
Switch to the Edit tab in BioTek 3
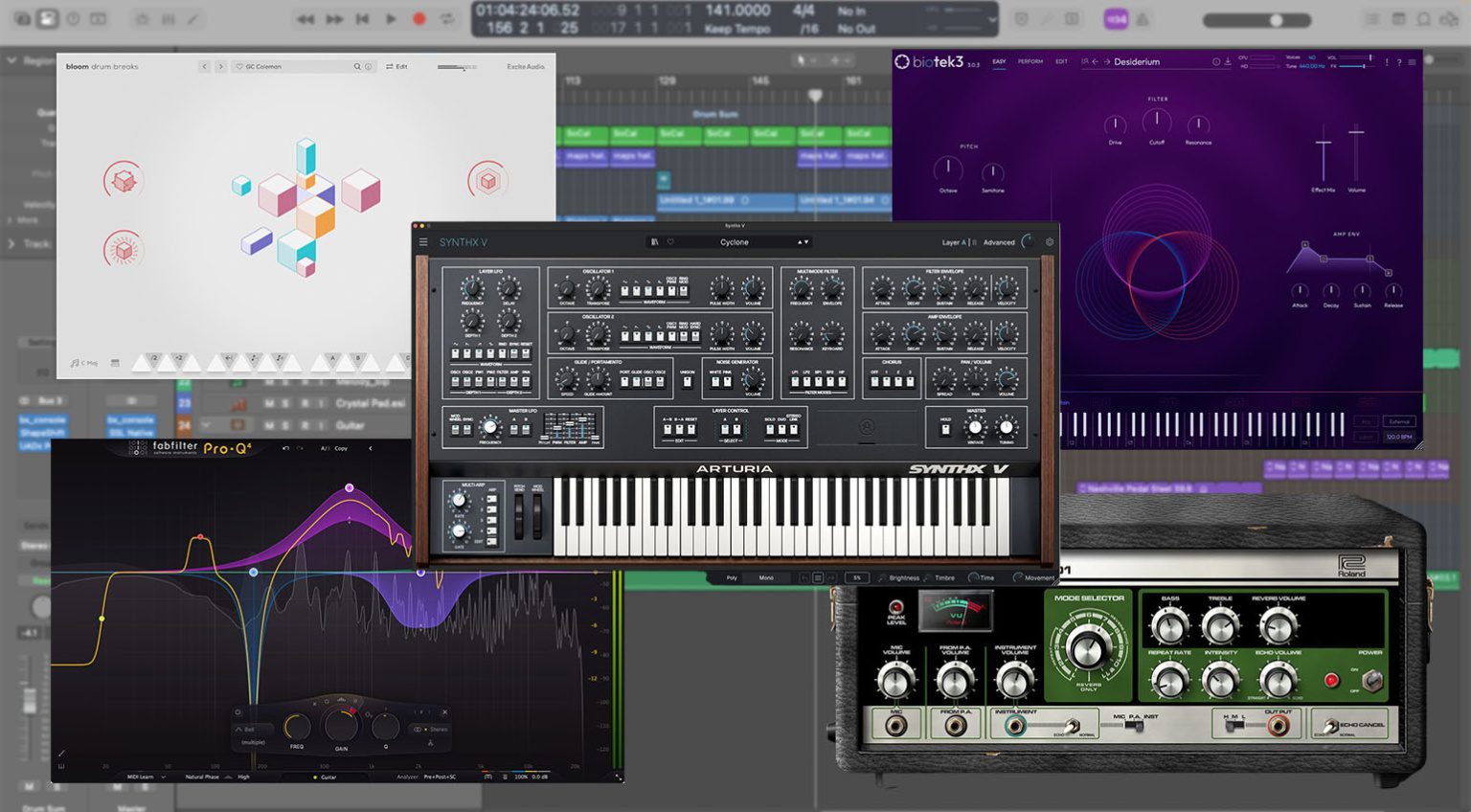1061,61
